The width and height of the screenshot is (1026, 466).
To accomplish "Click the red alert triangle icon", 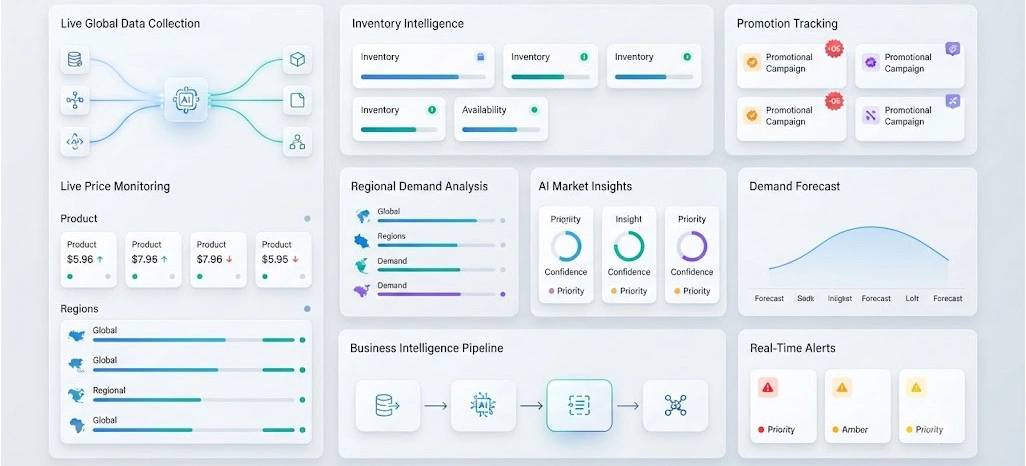I will click(768, 387).
